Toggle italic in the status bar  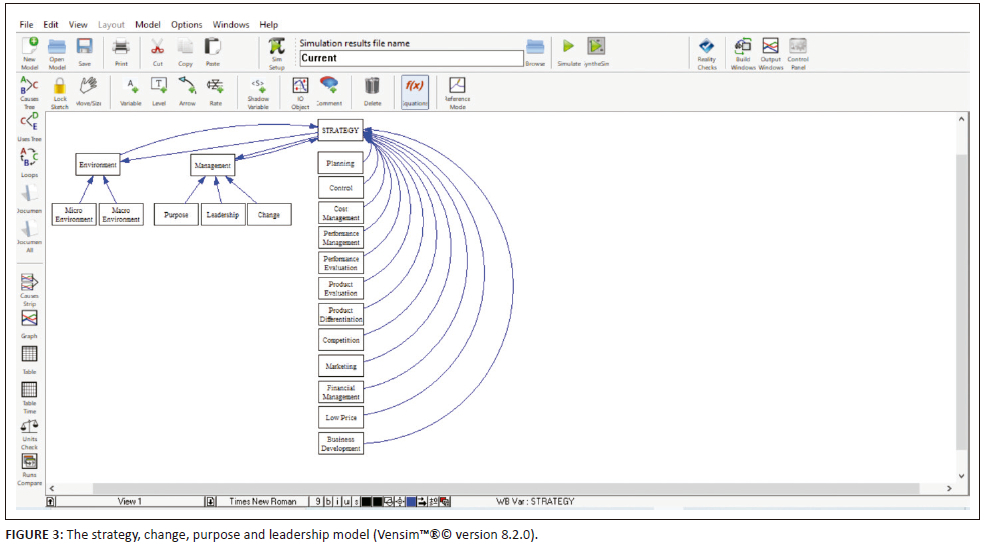tap(337, 501)
